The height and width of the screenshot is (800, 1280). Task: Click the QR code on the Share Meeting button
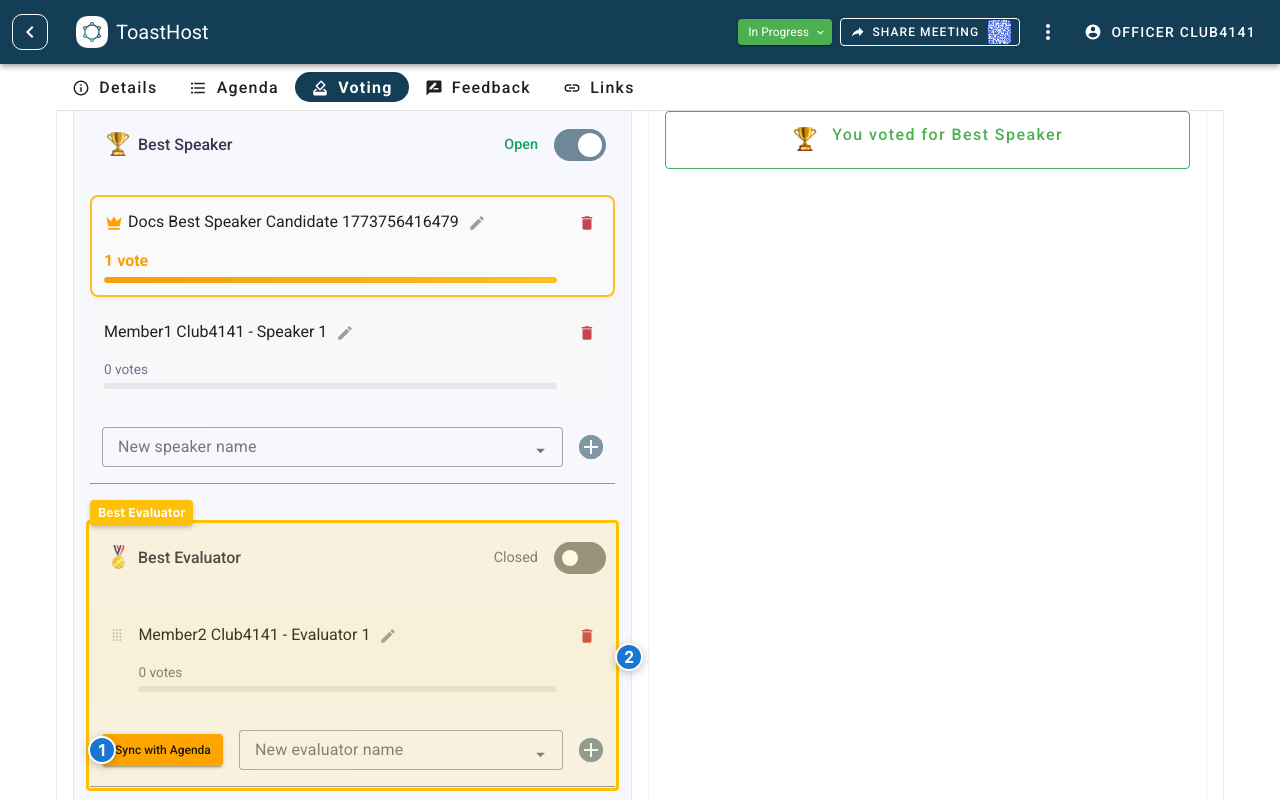[x=999, y=31]
